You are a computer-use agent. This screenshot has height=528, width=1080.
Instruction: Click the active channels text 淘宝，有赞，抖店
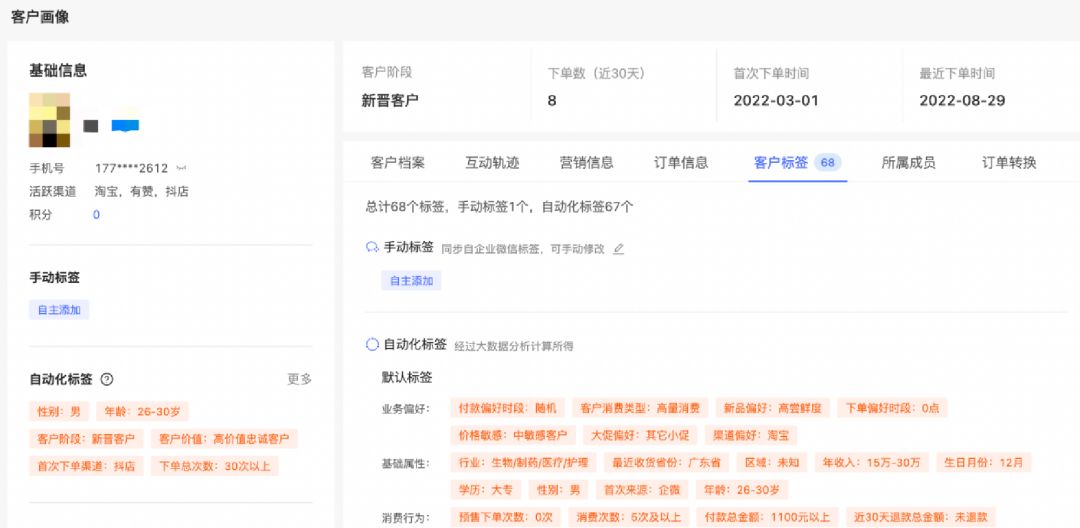point(141,191)
